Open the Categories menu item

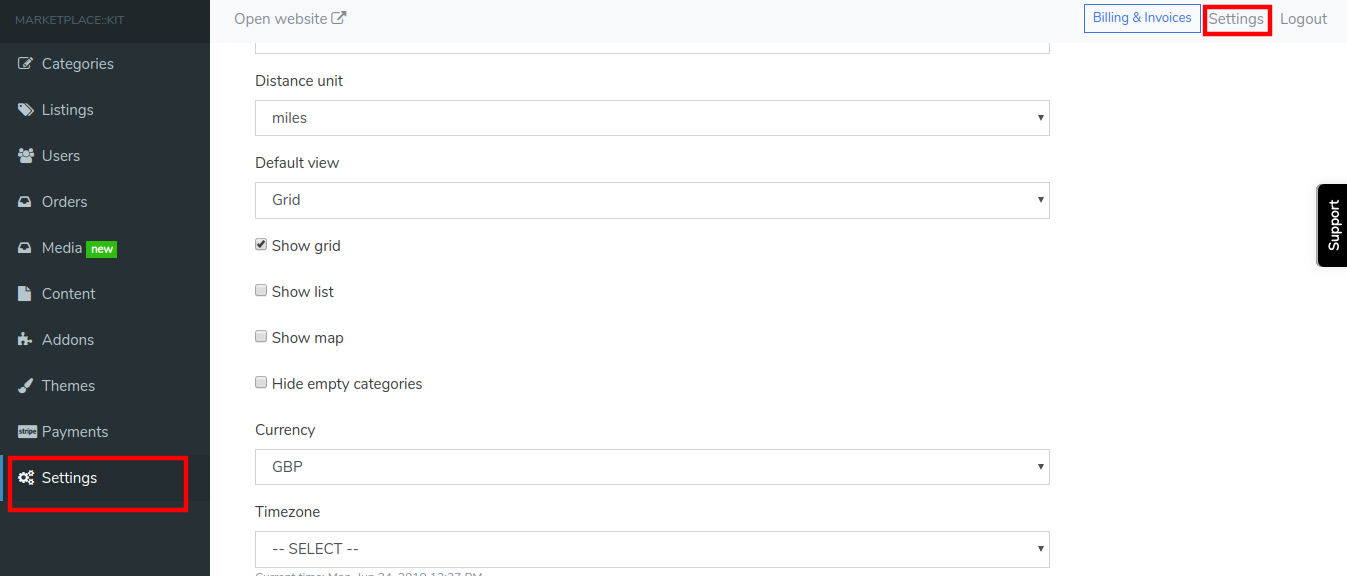[78, 64]
